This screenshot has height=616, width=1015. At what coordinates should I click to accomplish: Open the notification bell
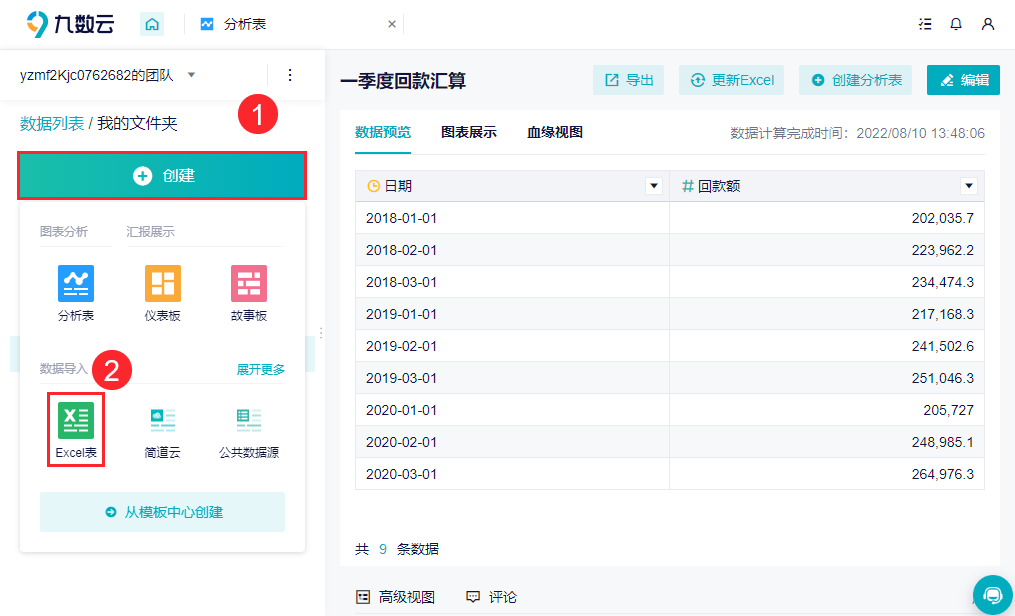click(x=956, y=24)
